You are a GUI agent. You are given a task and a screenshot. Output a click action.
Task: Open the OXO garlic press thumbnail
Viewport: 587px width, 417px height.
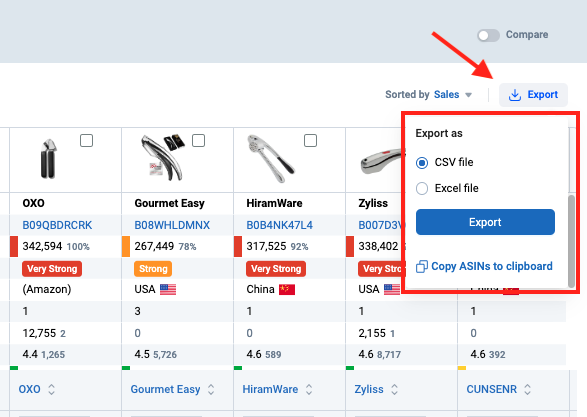(x=48, y=159)
